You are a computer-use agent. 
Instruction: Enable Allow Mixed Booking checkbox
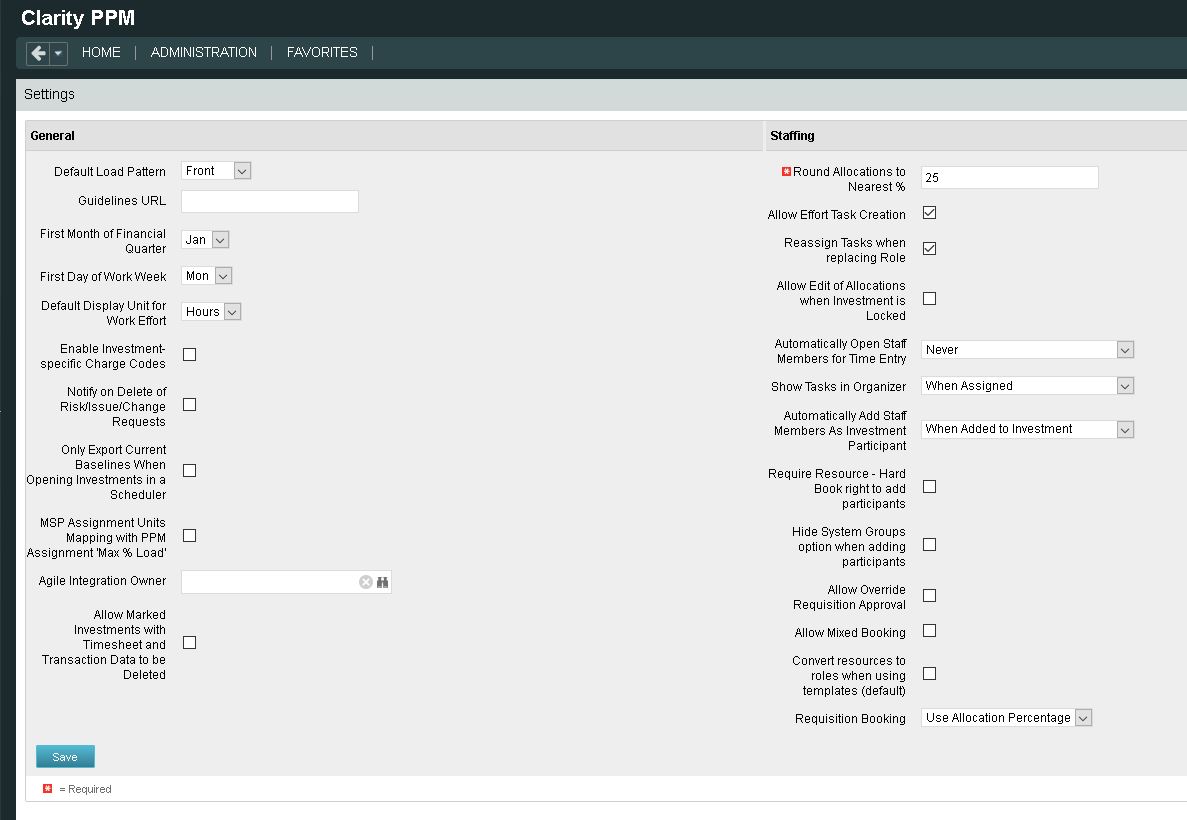coord(930,631)
